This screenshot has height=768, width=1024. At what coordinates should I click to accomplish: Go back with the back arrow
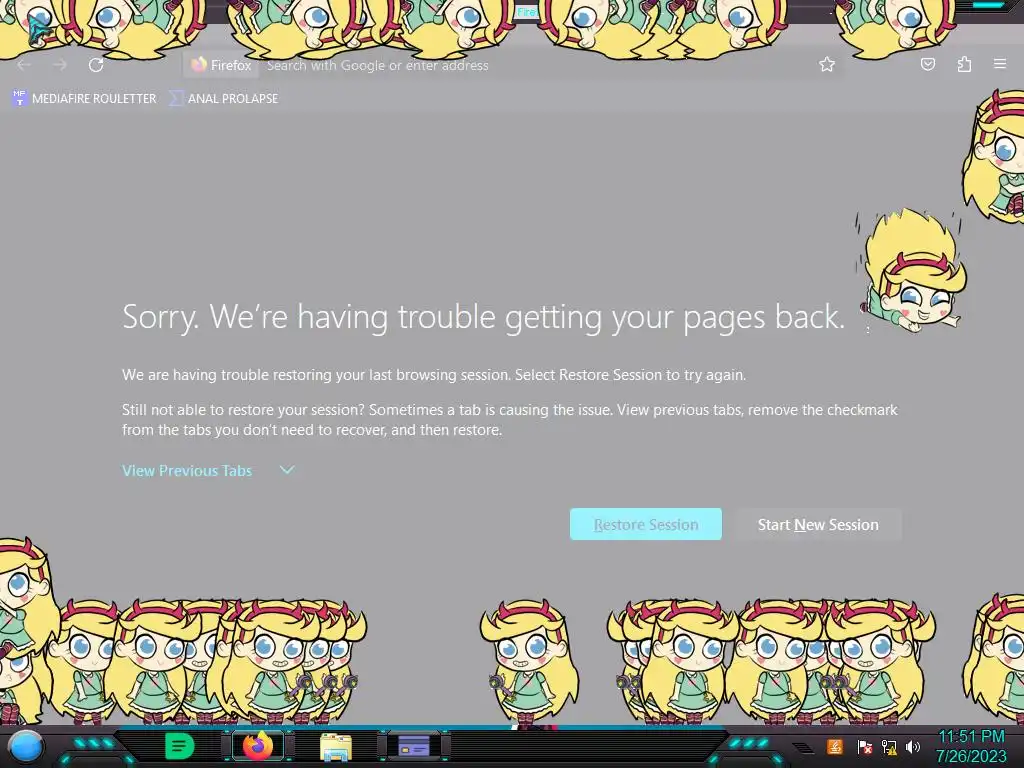click(24, 65)
